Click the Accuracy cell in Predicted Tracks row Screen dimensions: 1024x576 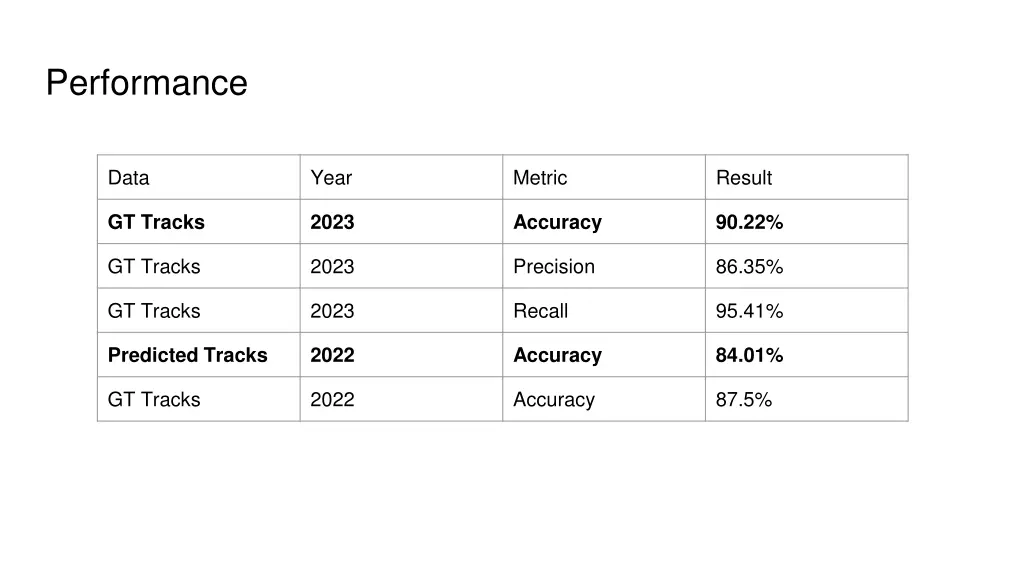coord(604,355)
